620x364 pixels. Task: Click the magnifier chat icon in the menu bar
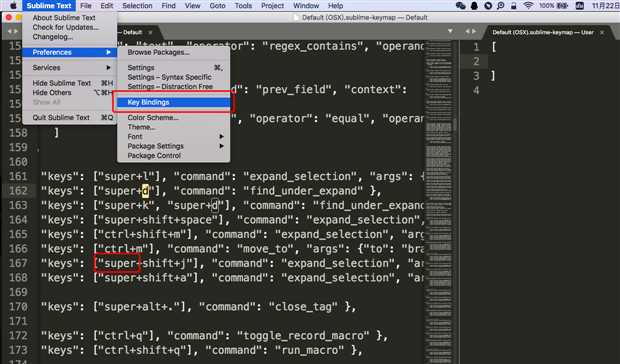click(501, 6)
